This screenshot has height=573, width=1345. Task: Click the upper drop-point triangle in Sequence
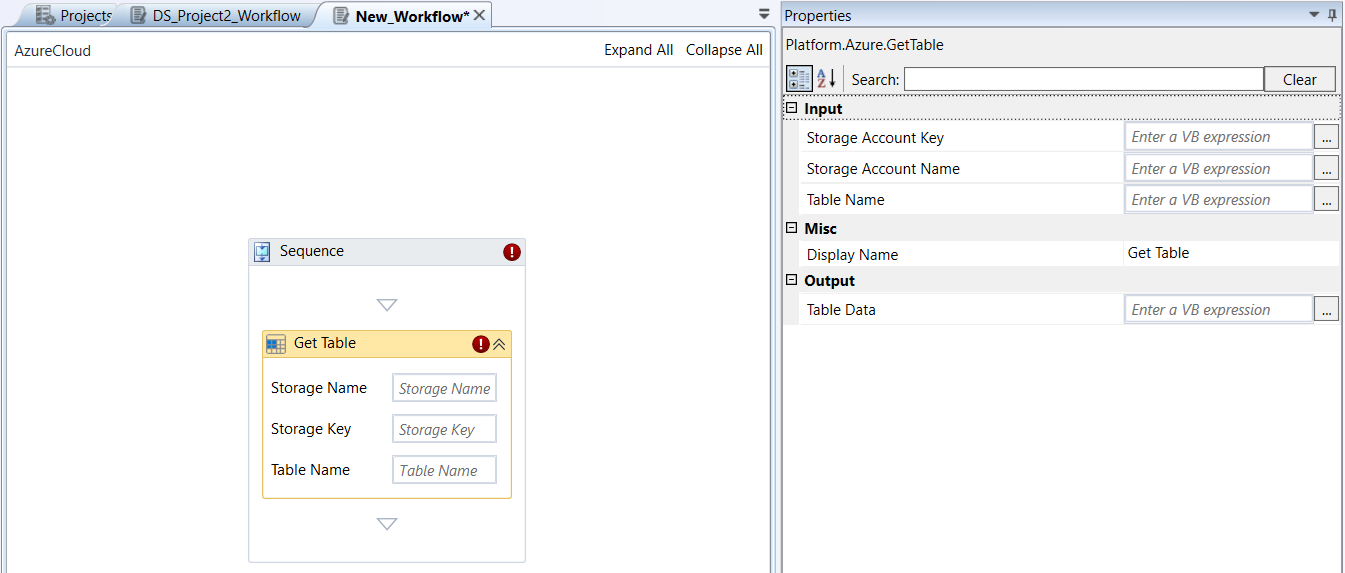coord(387,304)
